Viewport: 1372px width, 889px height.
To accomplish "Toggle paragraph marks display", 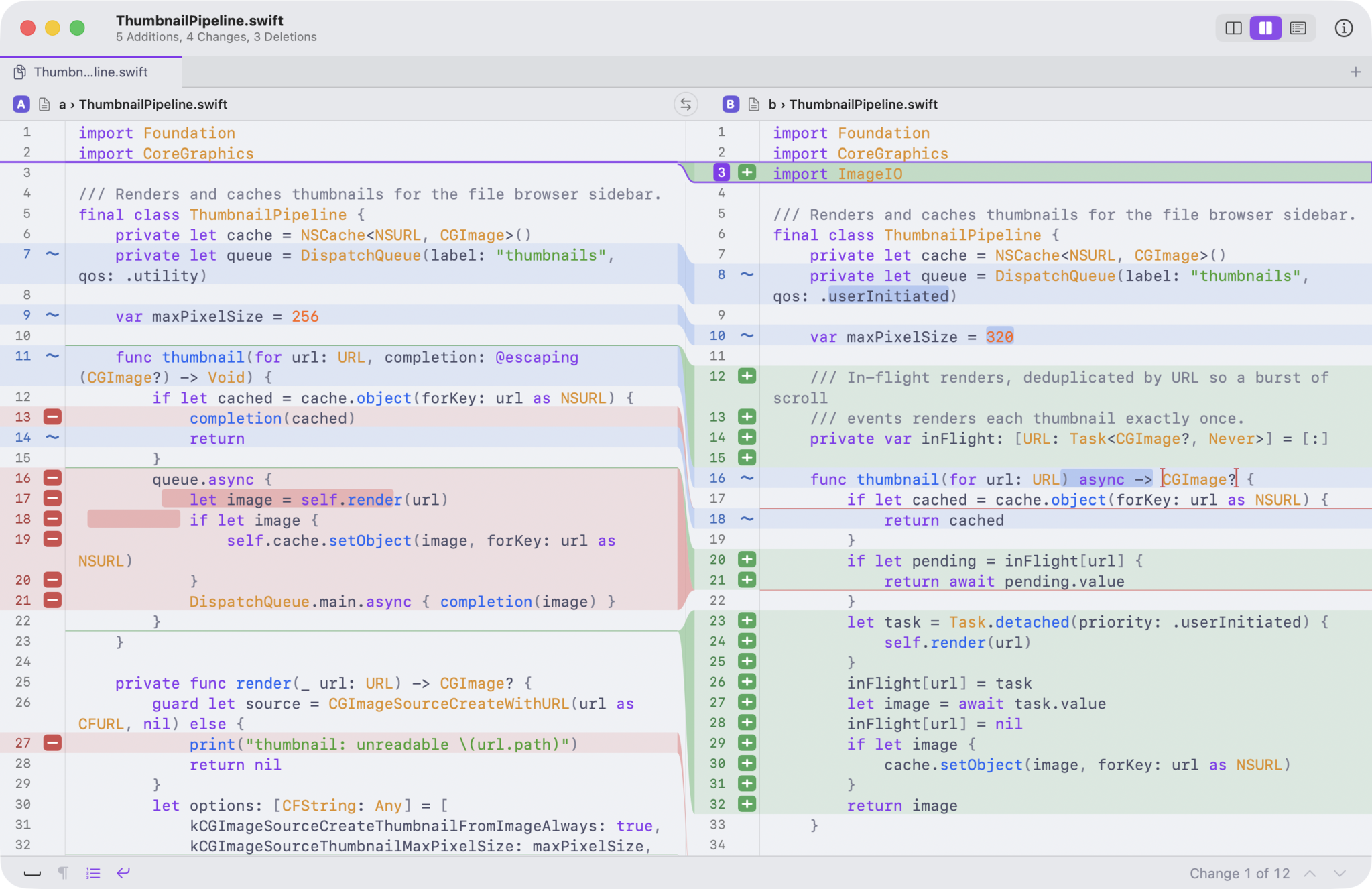I will pos(63,873).
